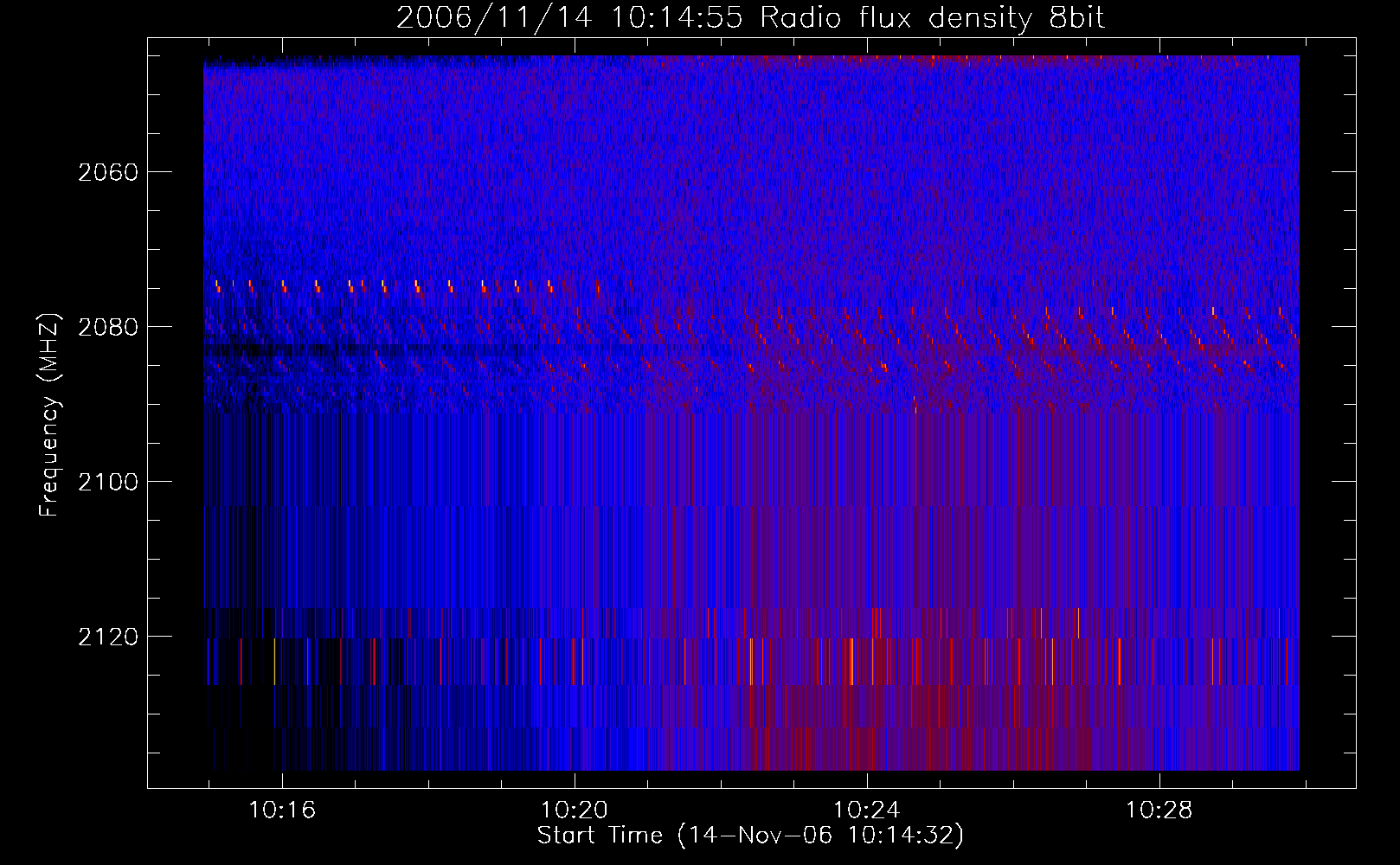The image size is (1400, 865).
Task: Click the 10:28 time tick label
Action: click(1159, 811)
